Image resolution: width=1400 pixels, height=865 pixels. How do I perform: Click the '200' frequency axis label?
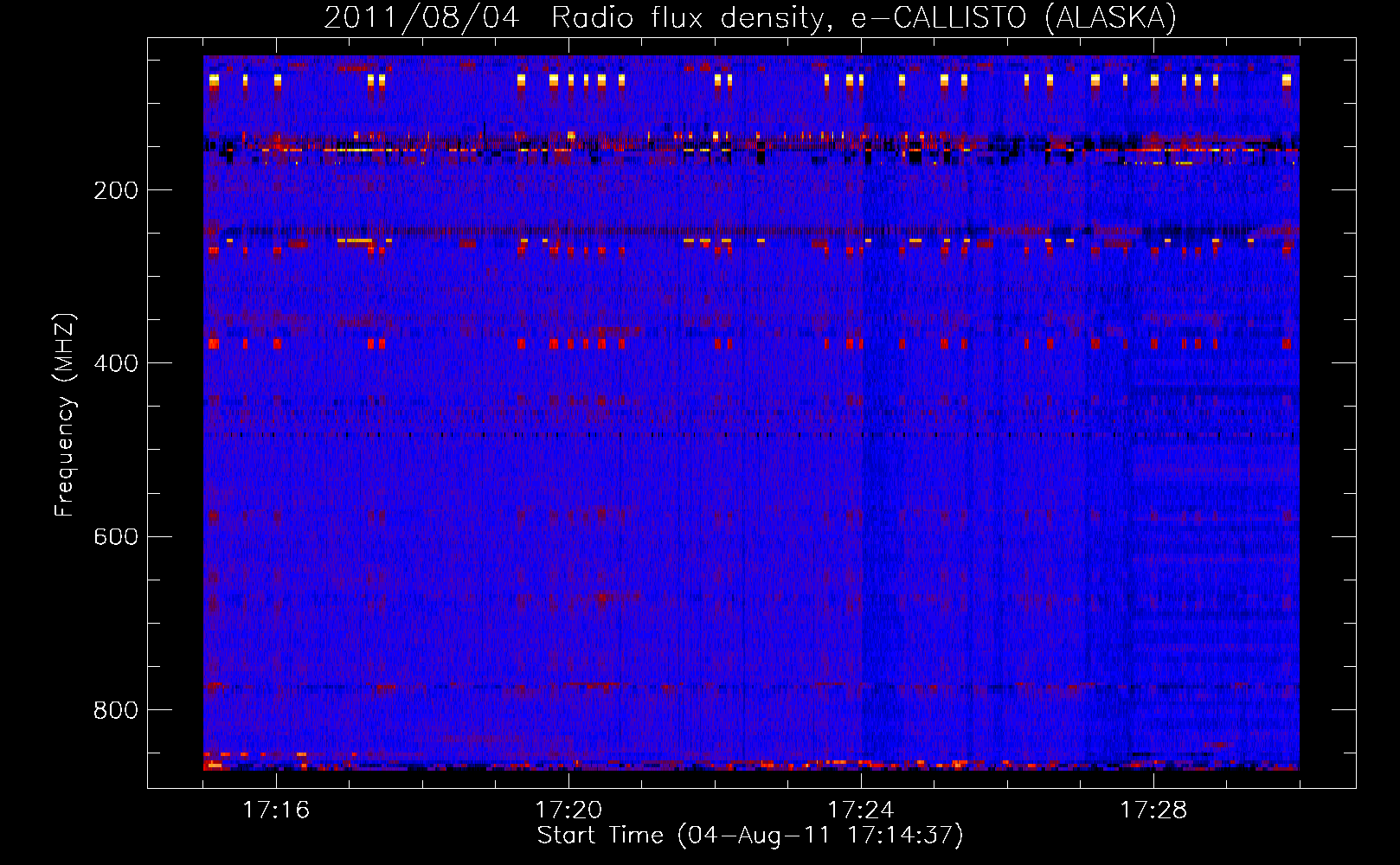115,190
